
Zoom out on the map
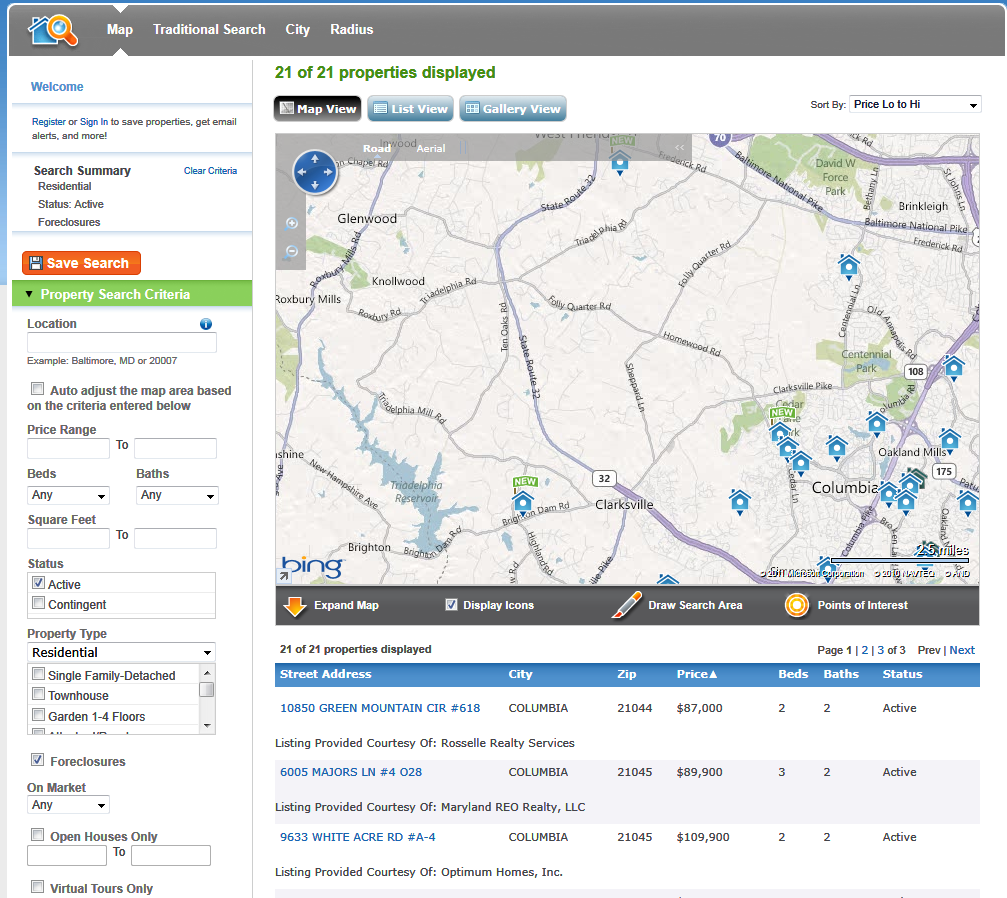292,251
